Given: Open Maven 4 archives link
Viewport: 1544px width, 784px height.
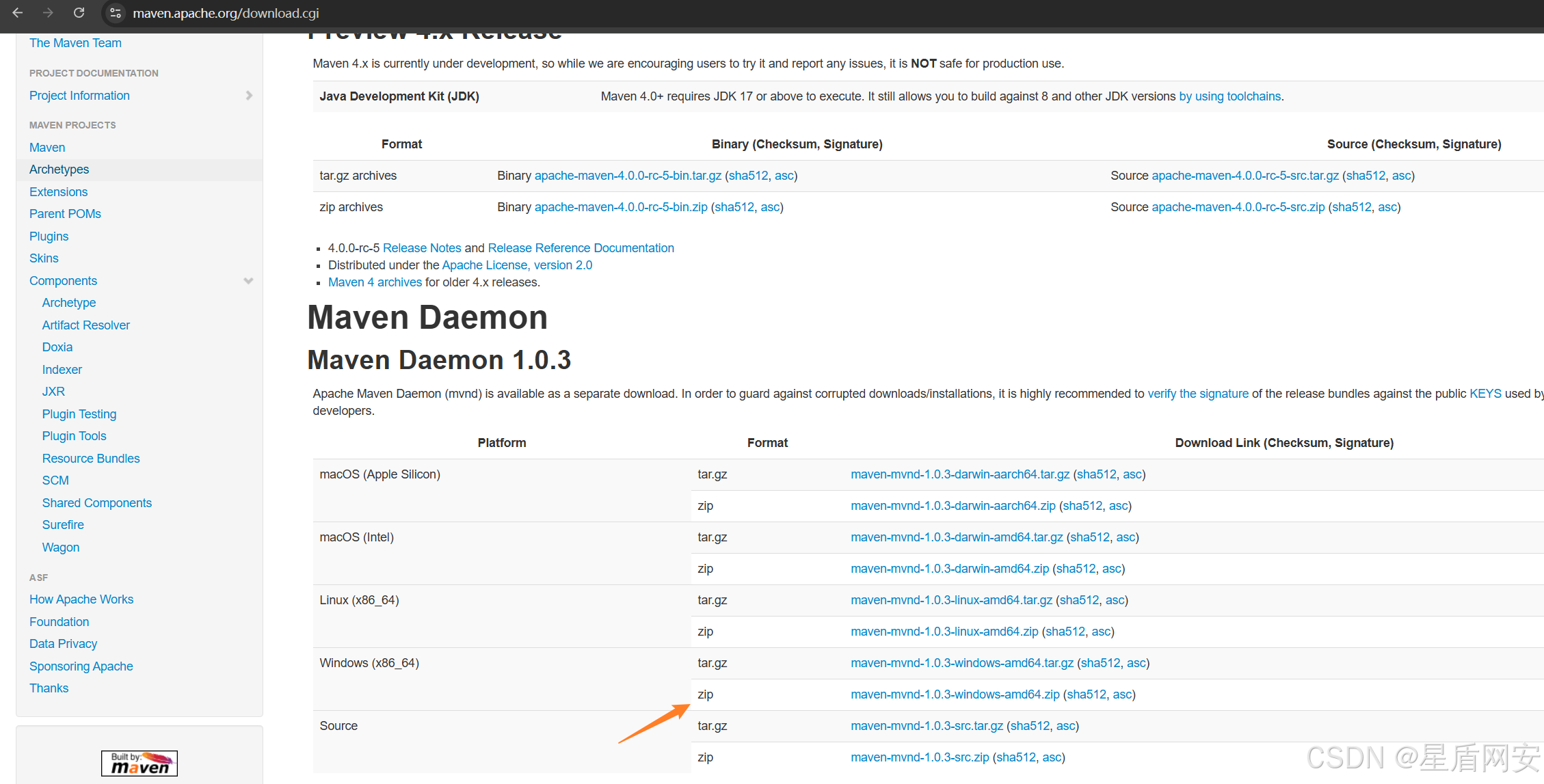Looking at the screenshot, I should coord(375,282).
